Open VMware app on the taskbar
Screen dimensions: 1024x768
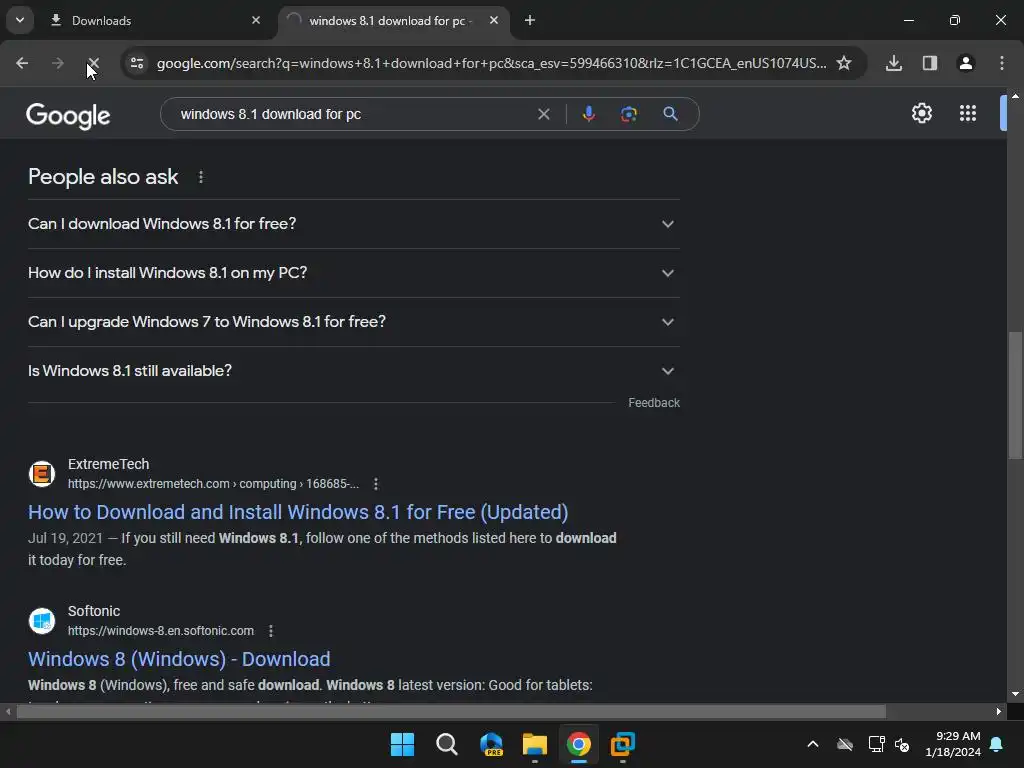pyautogui.click(x=622, y=744)
